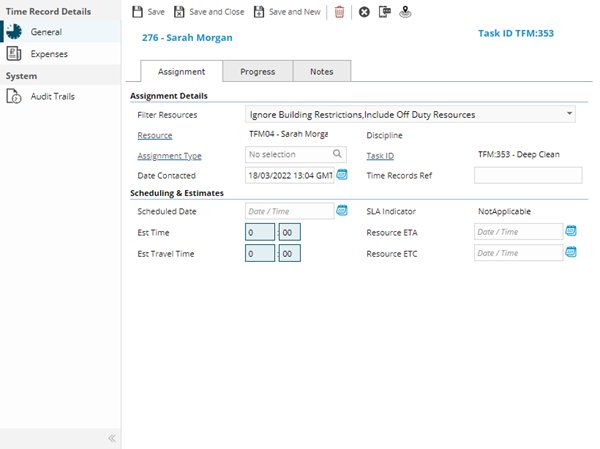Switch to the Notes tab
Screen dimensions: 600x449
click(x=321, y=72)
